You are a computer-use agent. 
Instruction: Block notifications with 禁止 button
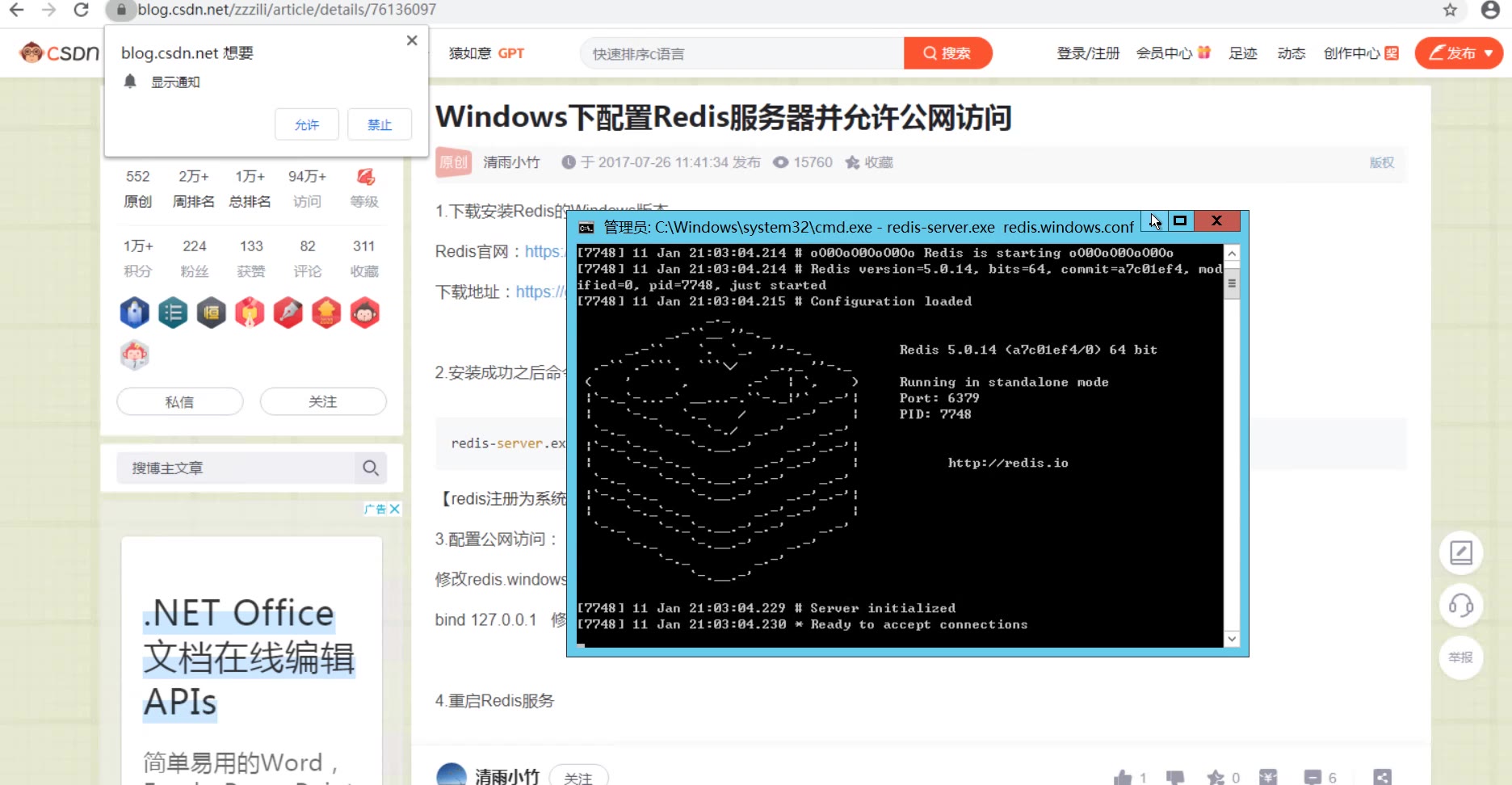click(x=380, y=124)
